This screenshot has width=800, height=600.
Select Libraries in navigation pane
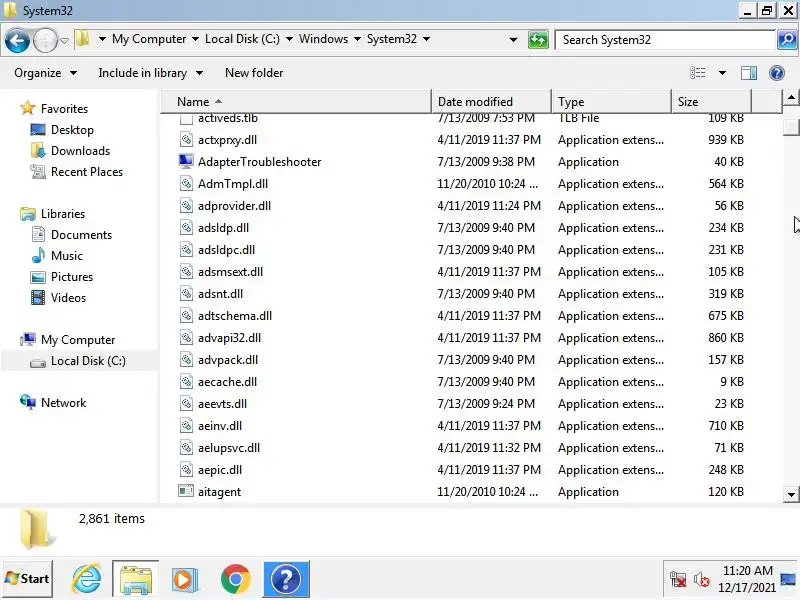coord(63,214)
